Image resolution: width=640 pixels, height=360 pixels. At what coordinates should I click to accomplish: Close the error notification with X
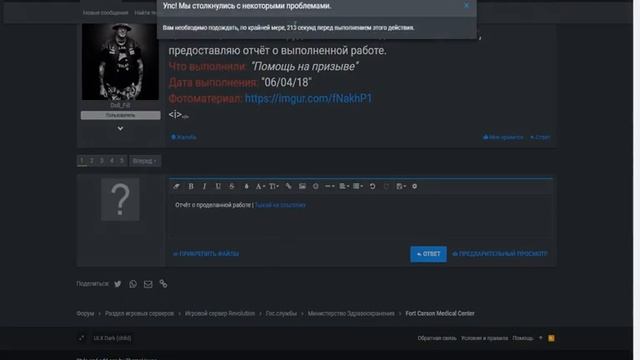point(467,6)
